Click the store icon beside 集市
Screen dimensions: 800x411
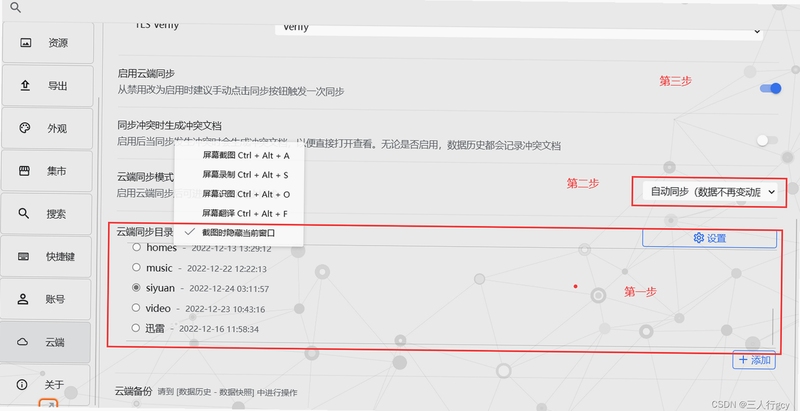coord(24,171)
